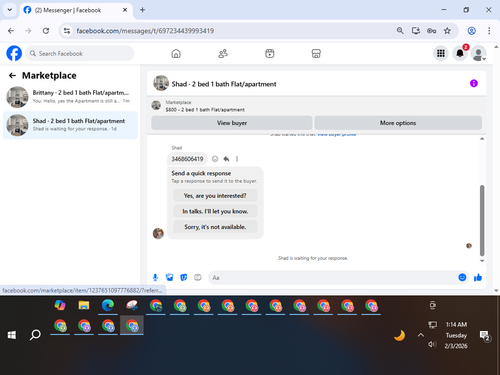500x375 pixels.
Task: Open a new browser tab
Action: point(142,10)
